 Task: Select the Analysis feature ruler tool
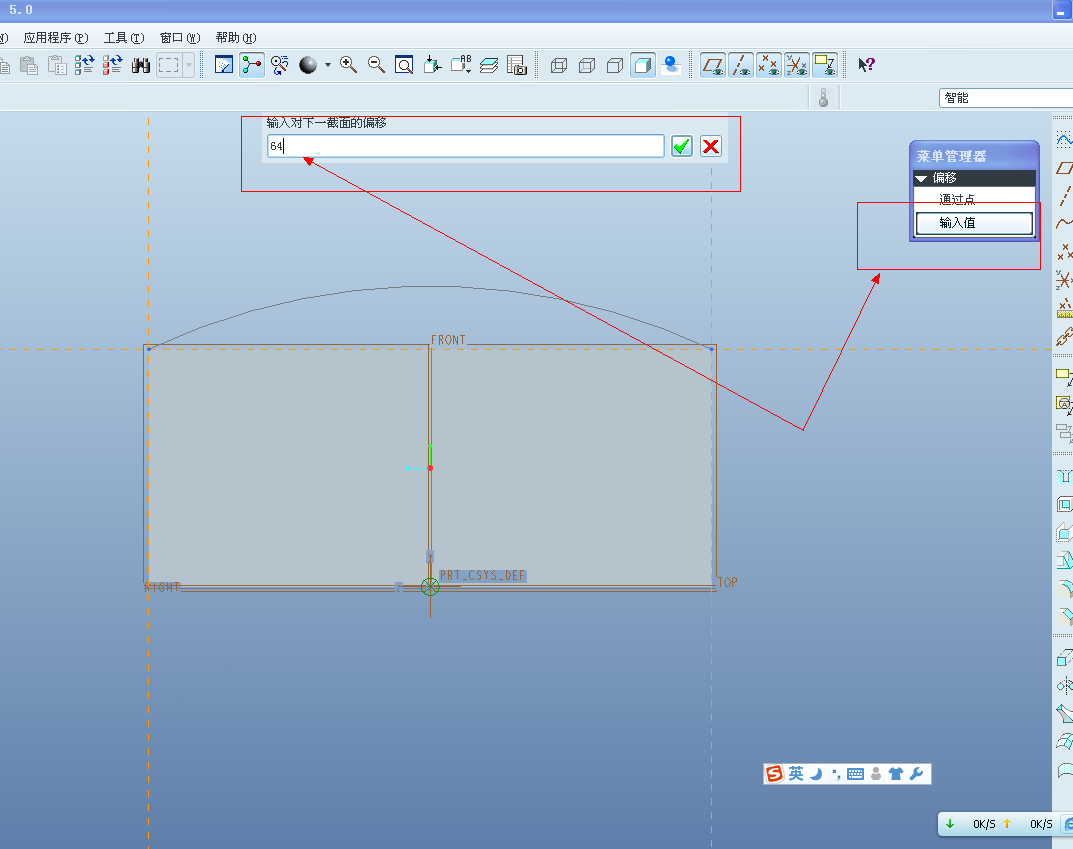pyautogui.click(x=1064, y=309)
